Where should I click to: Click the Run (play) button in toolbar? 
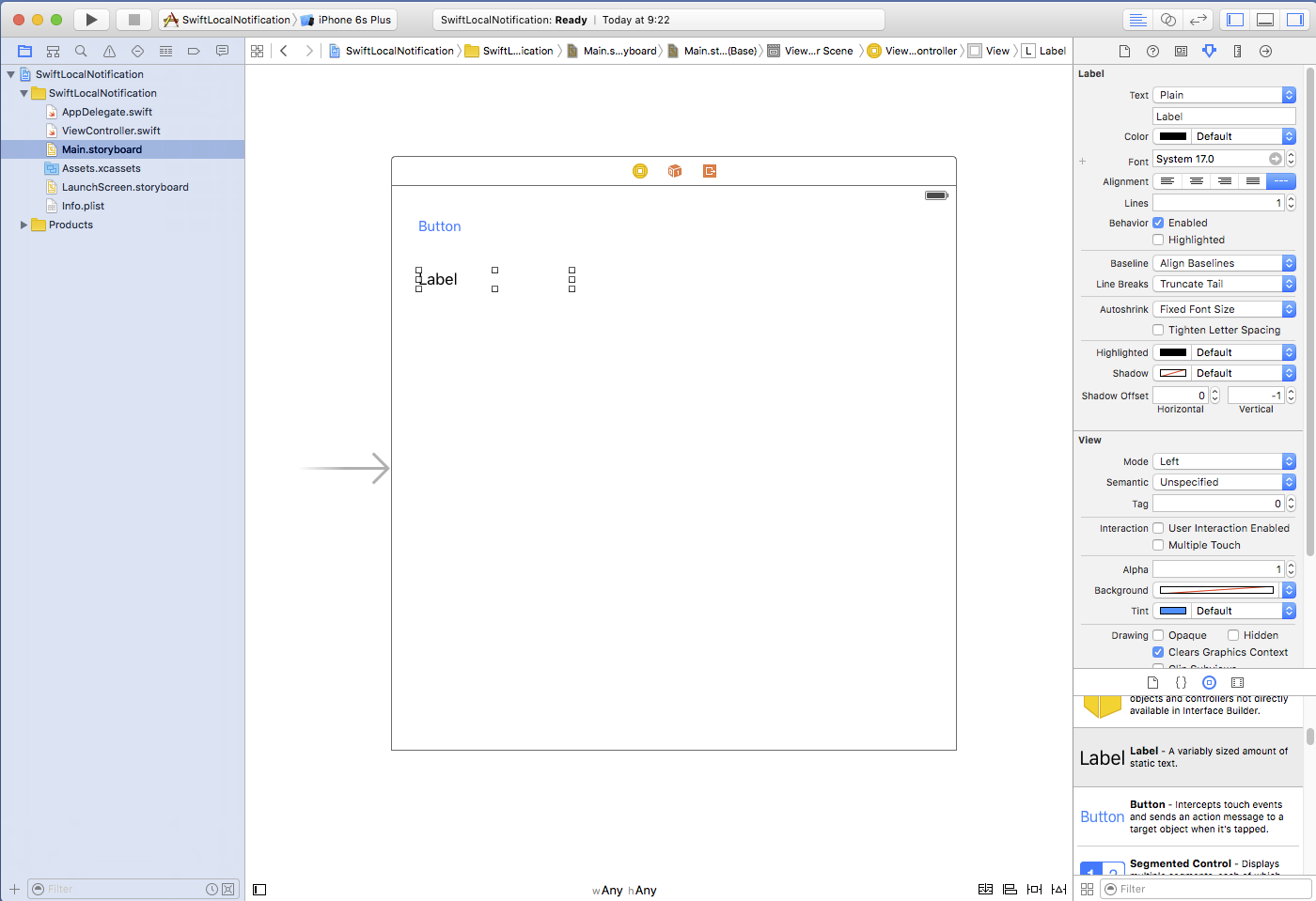coord(91,20)
